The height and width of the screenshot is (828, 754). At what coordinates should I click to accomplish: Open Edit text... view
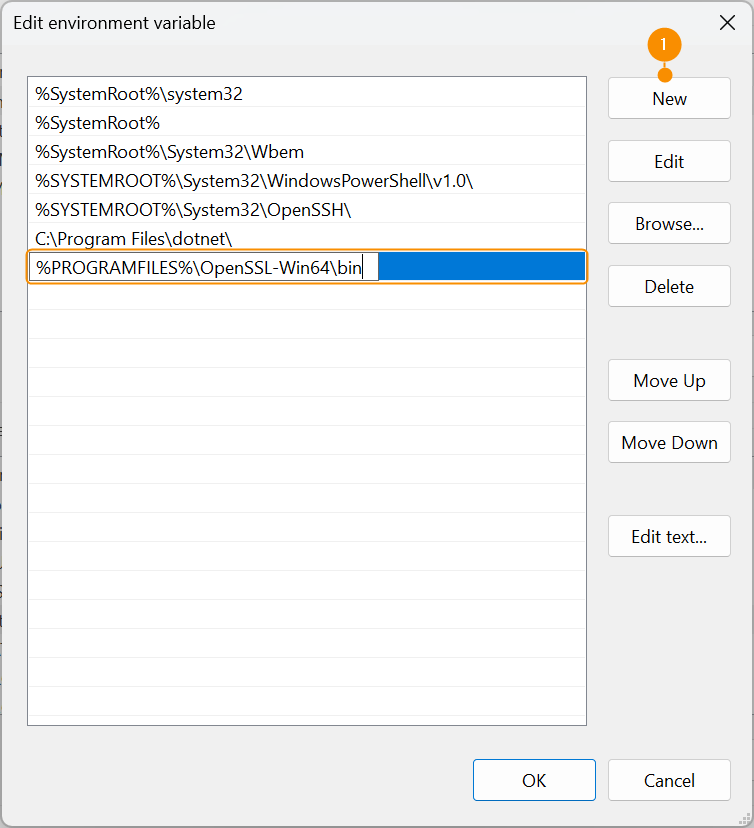point(669,536)
